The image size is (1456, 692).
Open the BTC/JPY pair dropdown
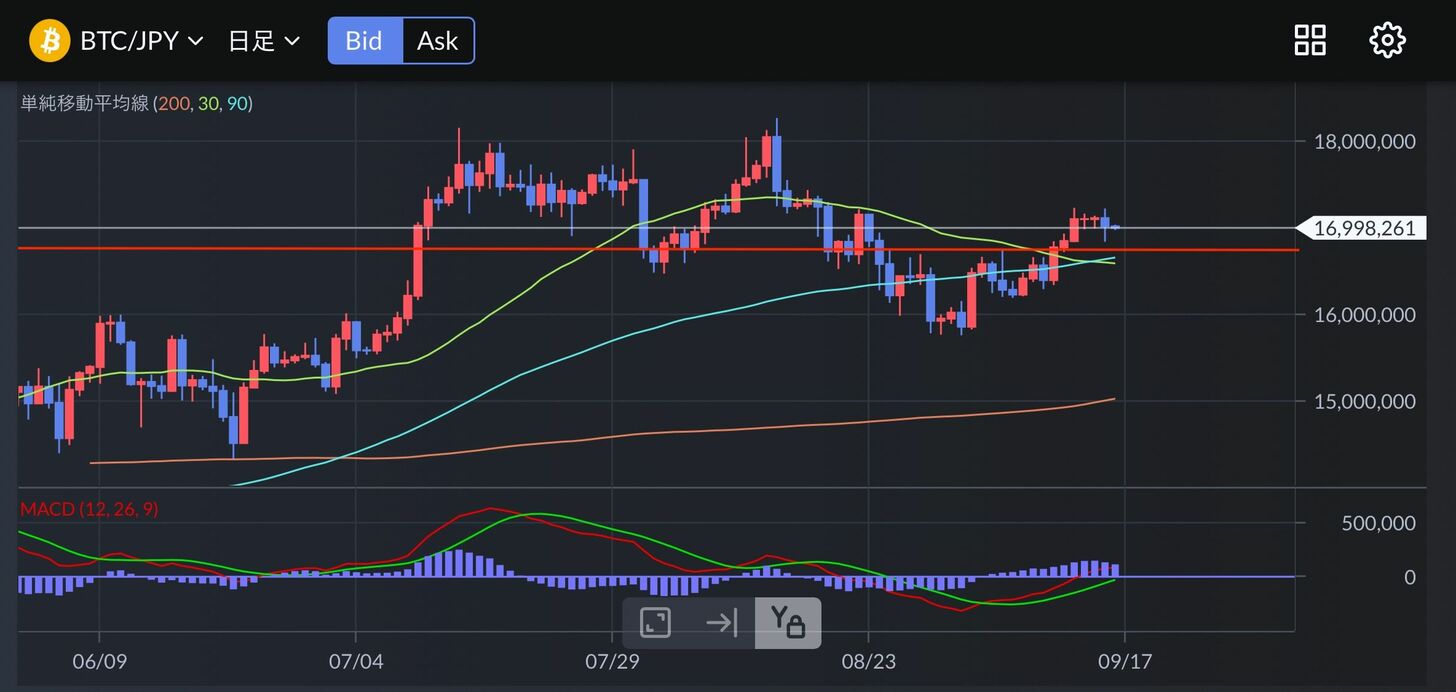pyautogui.click(x=129, y=41)
